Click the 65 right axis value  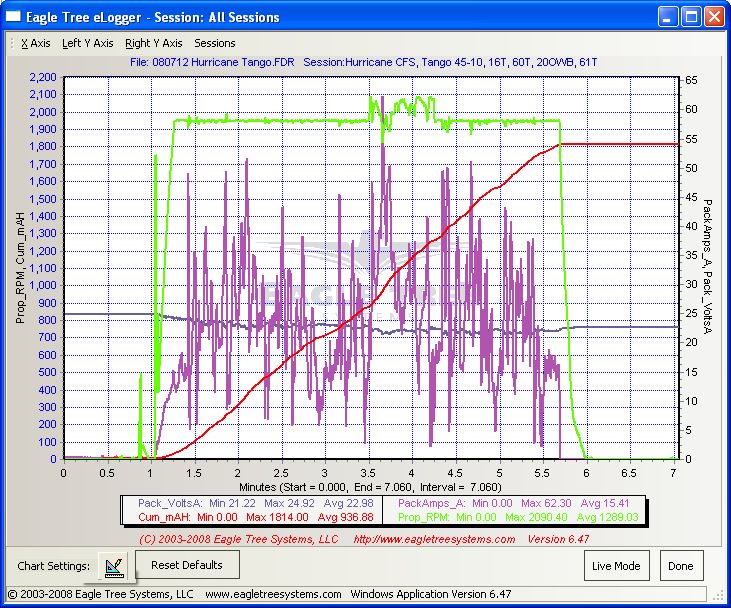click(x=691, y=80)
